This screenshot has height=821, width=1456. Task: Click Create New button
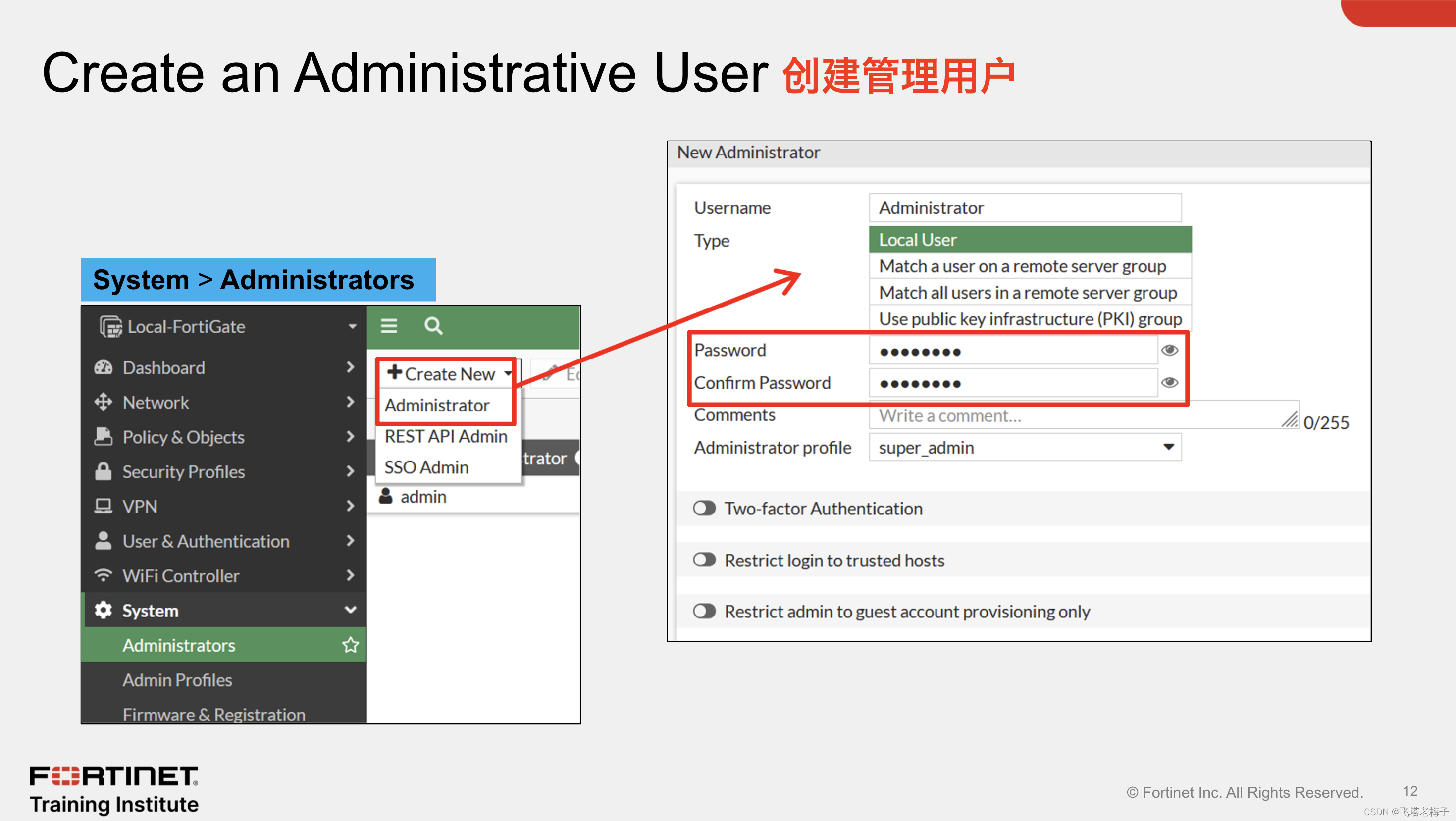pyautogui.click(x=448, y=372)
